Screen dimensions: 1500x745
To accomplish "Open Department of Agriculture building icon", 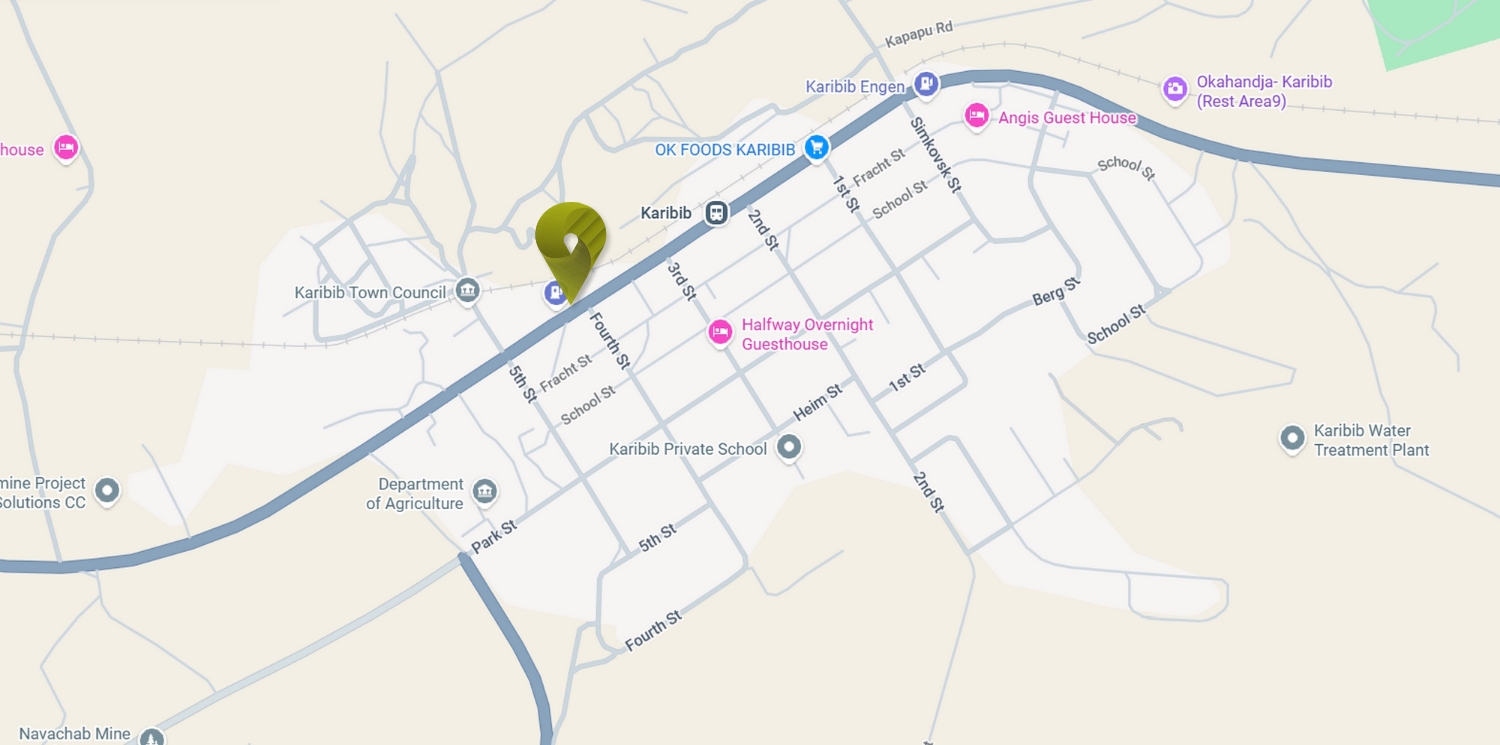I will coord(485,491).
